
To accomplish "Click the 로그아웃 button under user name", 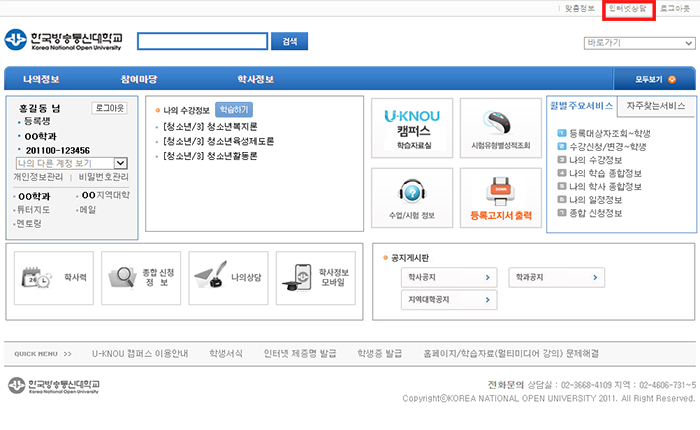I will [109, 107].
